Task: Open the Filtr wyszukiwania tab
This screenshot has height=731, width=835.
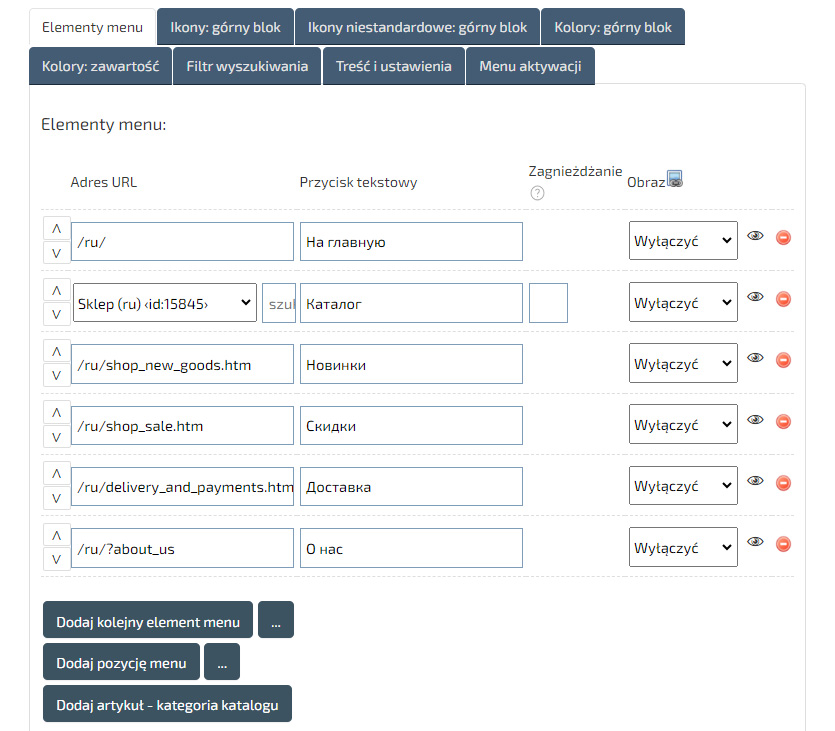Action: coord(247,67)
